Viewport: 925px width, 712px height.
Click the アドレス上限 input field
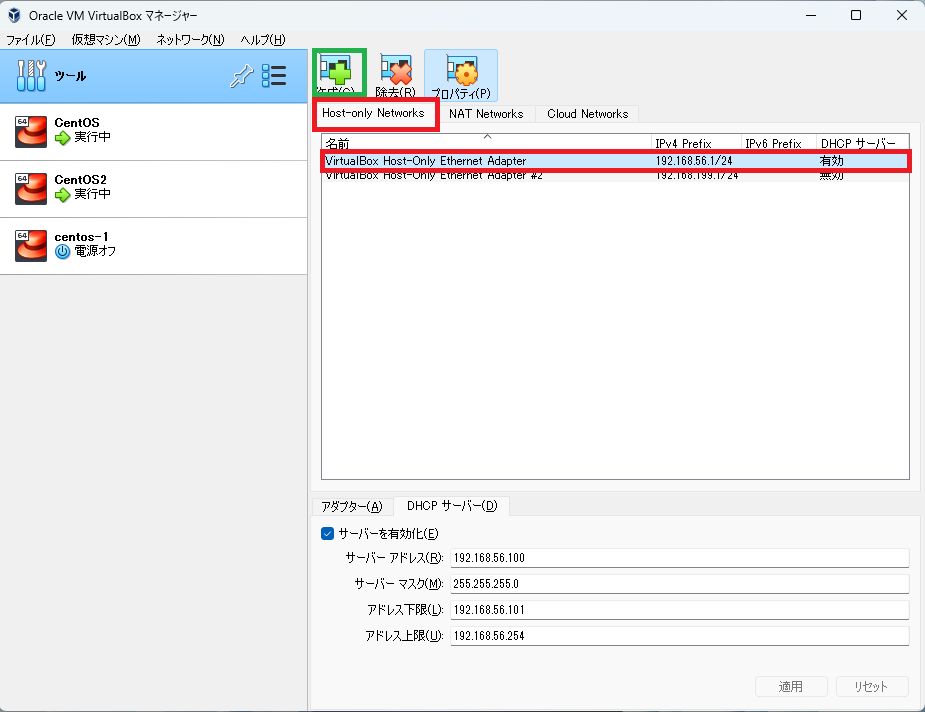[x=680, y=636]
